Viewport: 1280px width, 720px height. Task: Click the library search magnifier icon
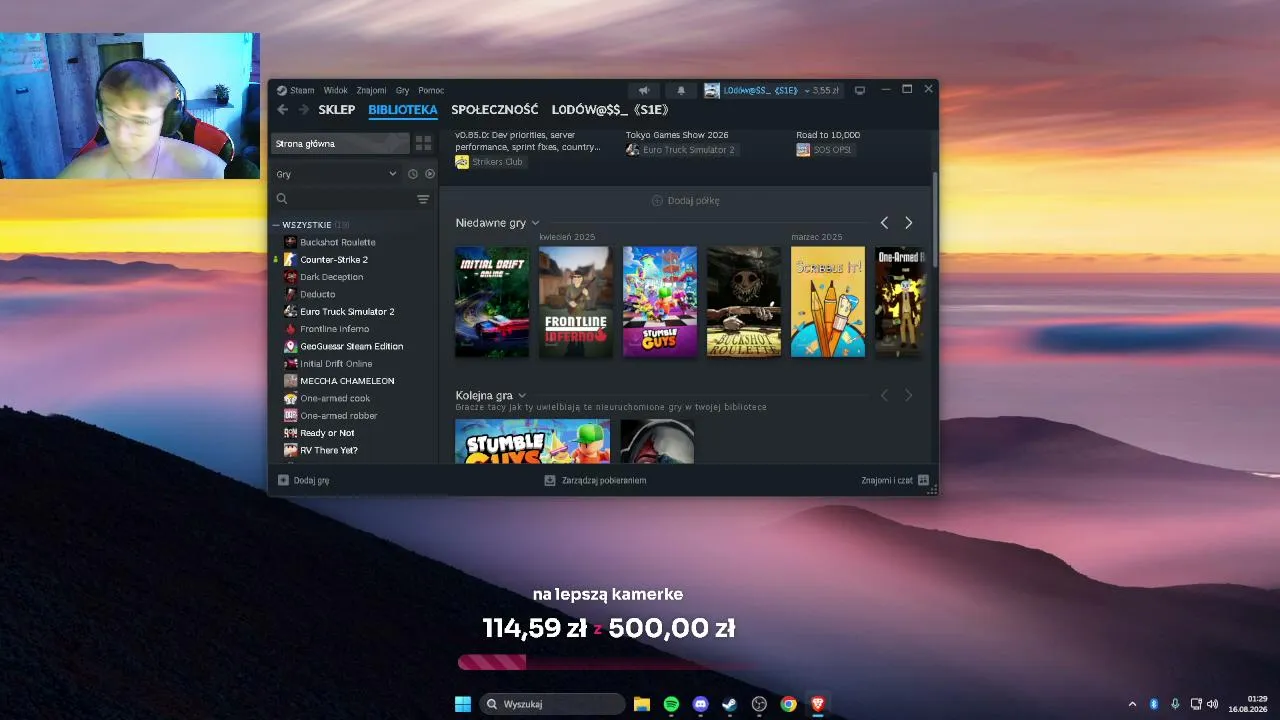[x=282, y=199]
